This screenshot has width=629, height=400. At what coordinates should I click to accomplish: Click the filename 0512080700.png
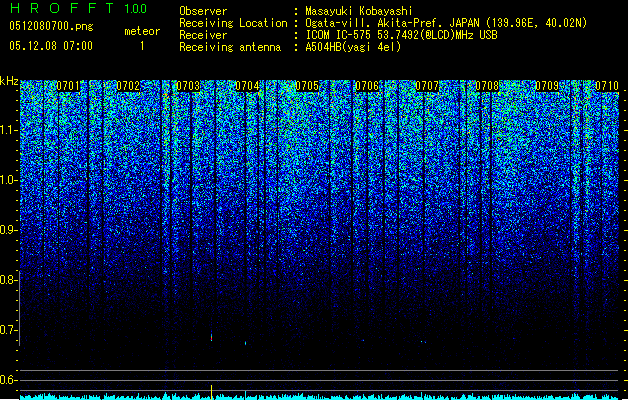[51, 26]
